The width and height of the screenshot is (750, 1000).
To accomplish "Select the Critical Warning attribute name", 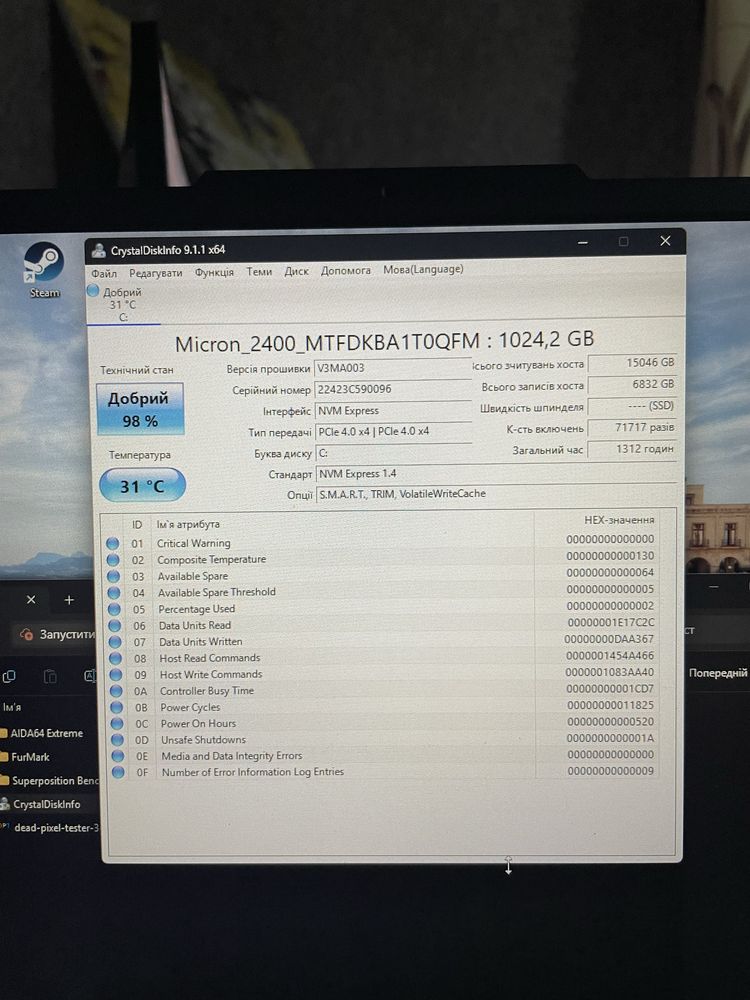I will click(x=194, y=543).
